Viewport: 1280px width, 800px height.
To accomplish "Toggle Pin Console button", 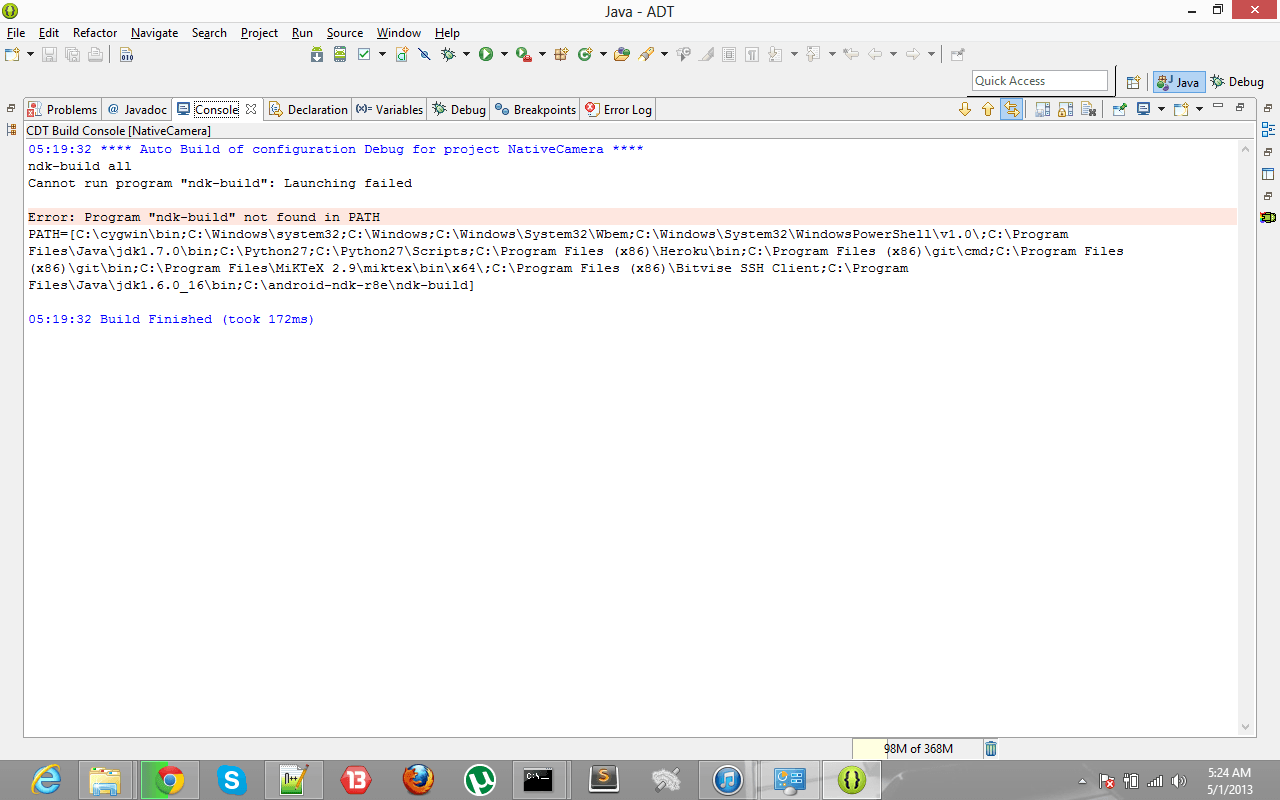I will click(x=1119, y=109).
